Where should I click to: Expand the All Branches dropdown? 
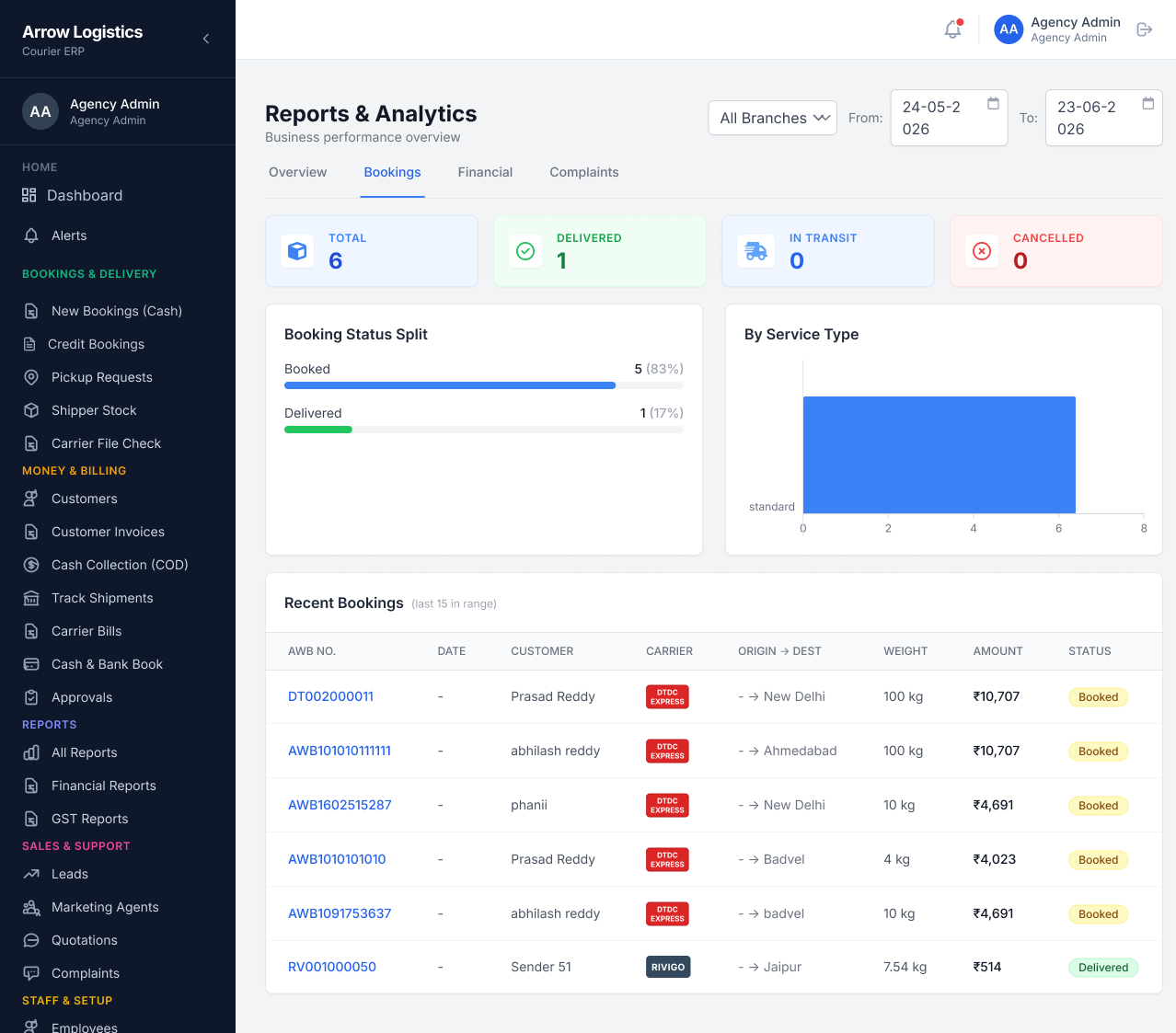pyautogui.click(x=773, y=118)
